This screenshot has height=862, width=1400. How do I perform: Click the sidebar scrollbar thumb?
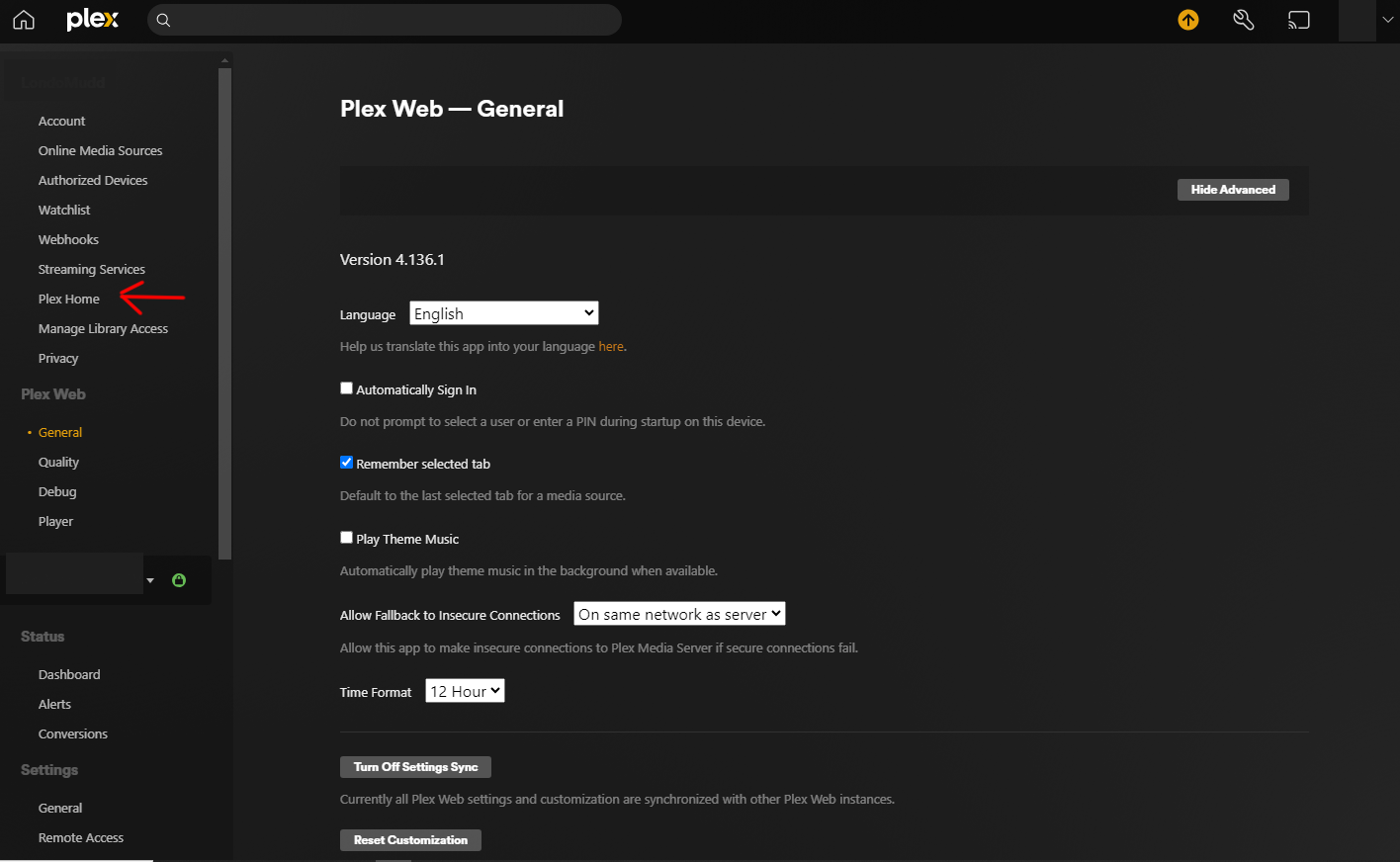(x=224, y=314)
